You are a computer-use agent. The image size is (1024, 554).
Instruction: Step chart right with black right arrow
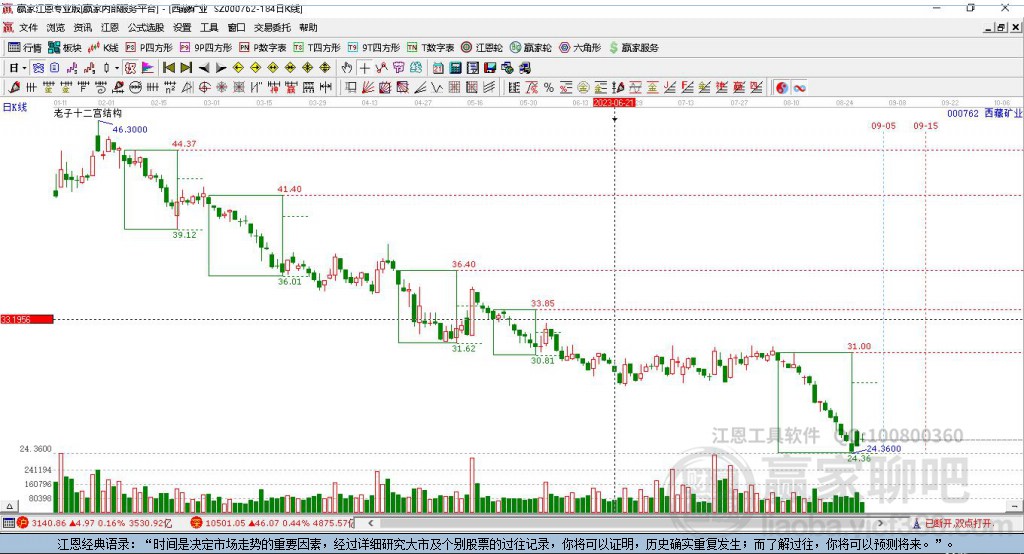pos(221,68)
